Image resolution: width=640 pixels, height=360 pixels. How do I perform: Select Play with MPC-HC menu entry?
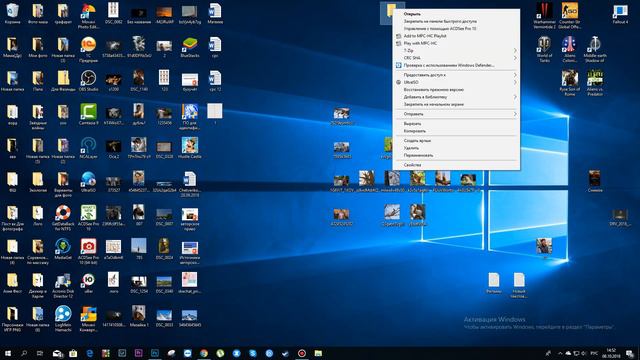click(x=456, y=43)
